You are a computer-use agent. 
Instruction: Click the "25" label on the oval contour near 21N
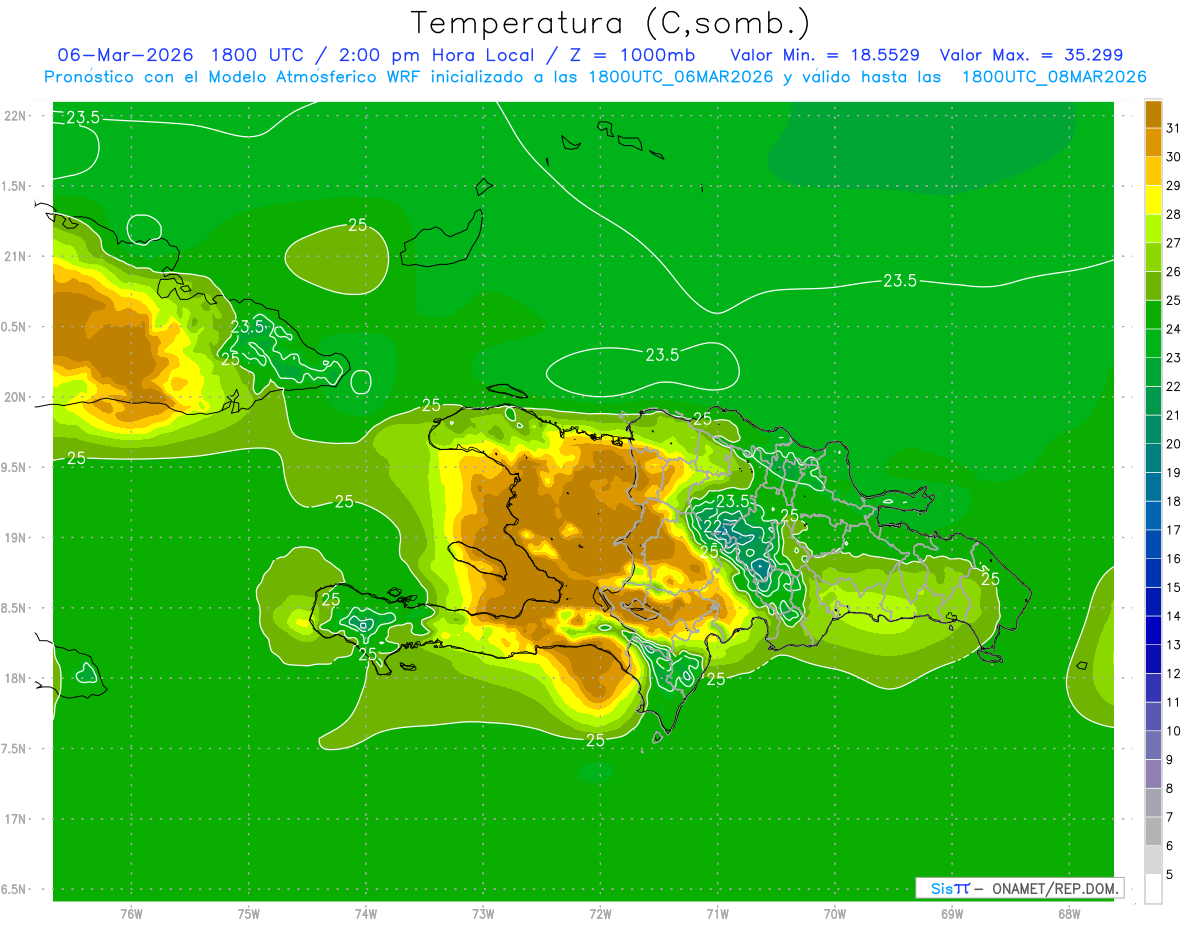(x=357, y=225)
